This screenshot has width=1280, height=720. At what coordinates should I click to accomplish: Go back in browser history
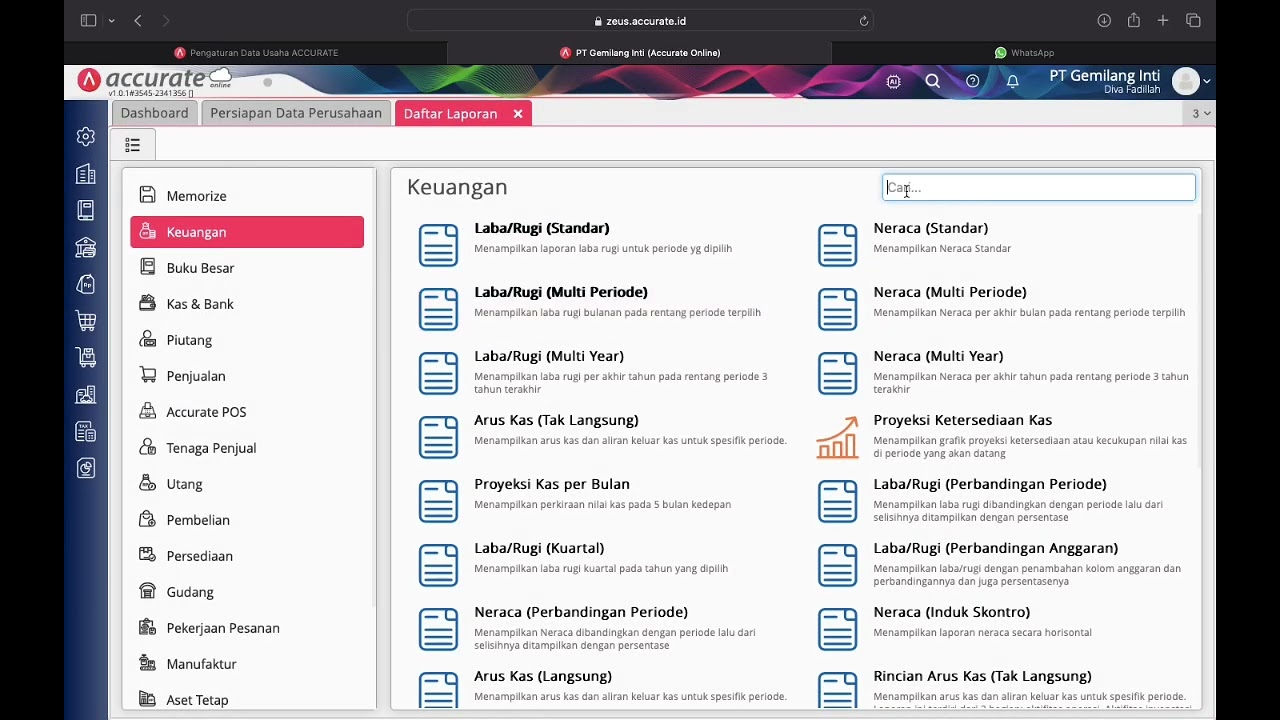[x=138, y=21]
